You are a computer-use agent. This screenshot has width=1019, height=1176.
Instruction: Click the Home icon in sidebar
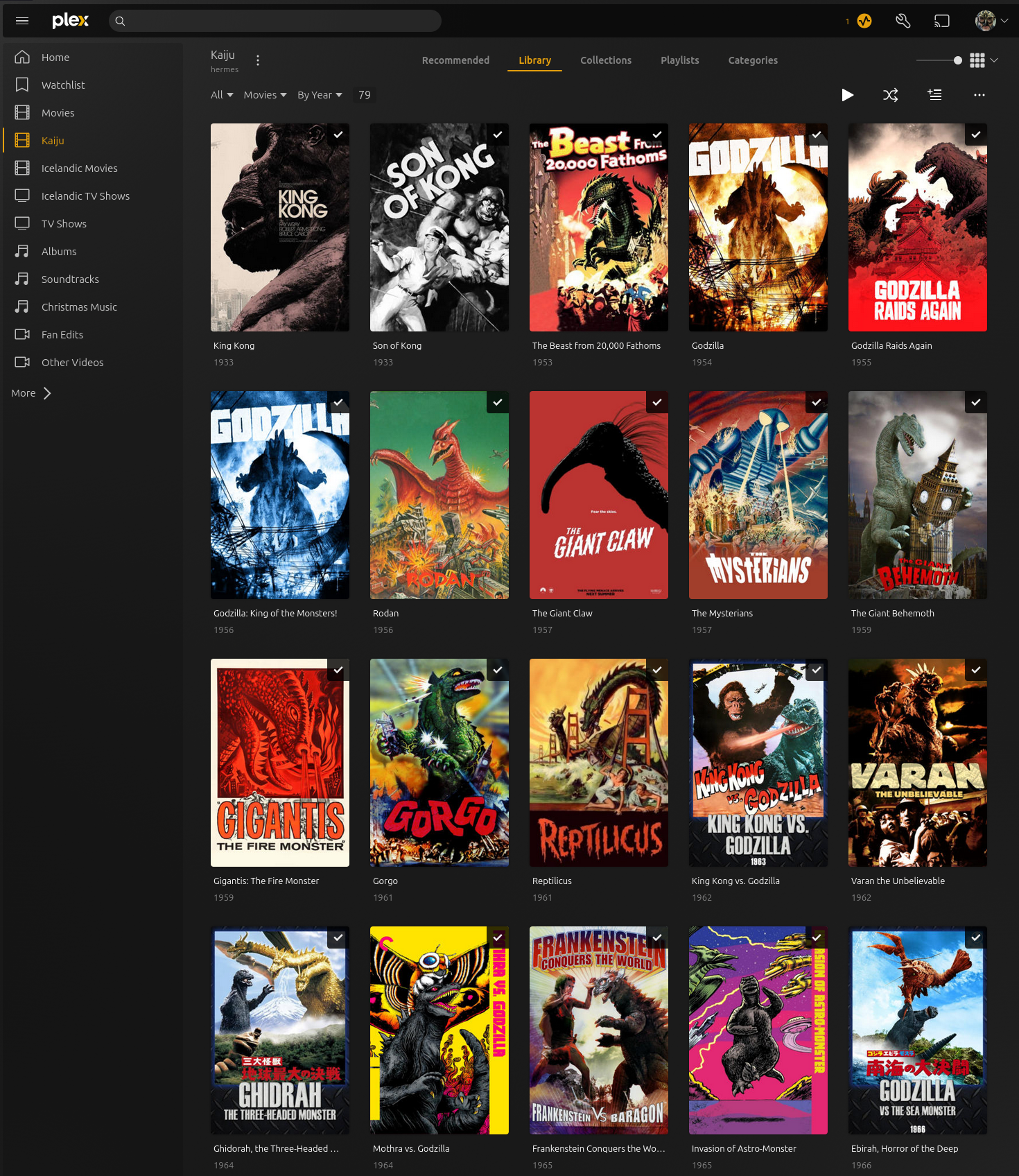[22, 57]
